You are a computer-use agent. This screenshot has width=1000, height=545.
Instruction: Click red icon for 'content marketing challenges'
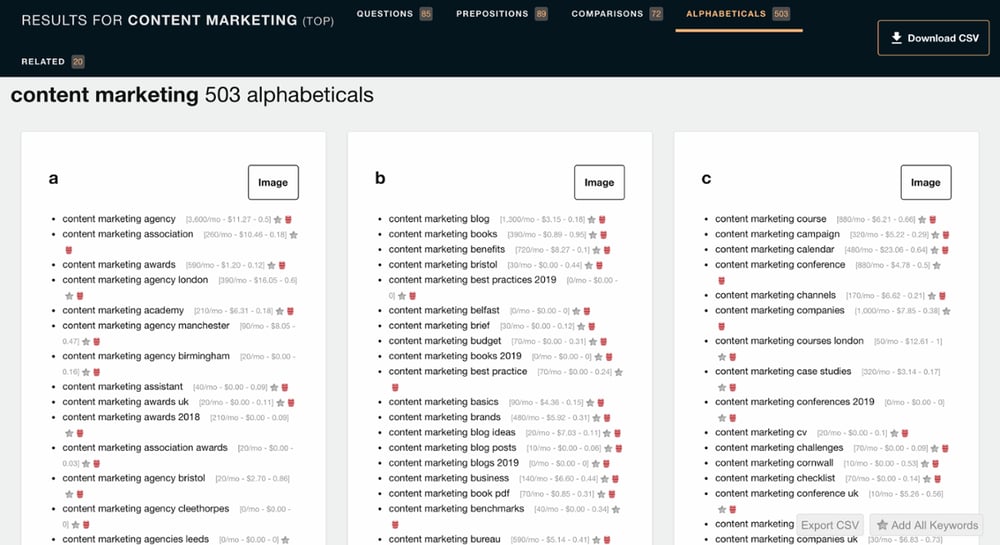[x=945, y=449]
